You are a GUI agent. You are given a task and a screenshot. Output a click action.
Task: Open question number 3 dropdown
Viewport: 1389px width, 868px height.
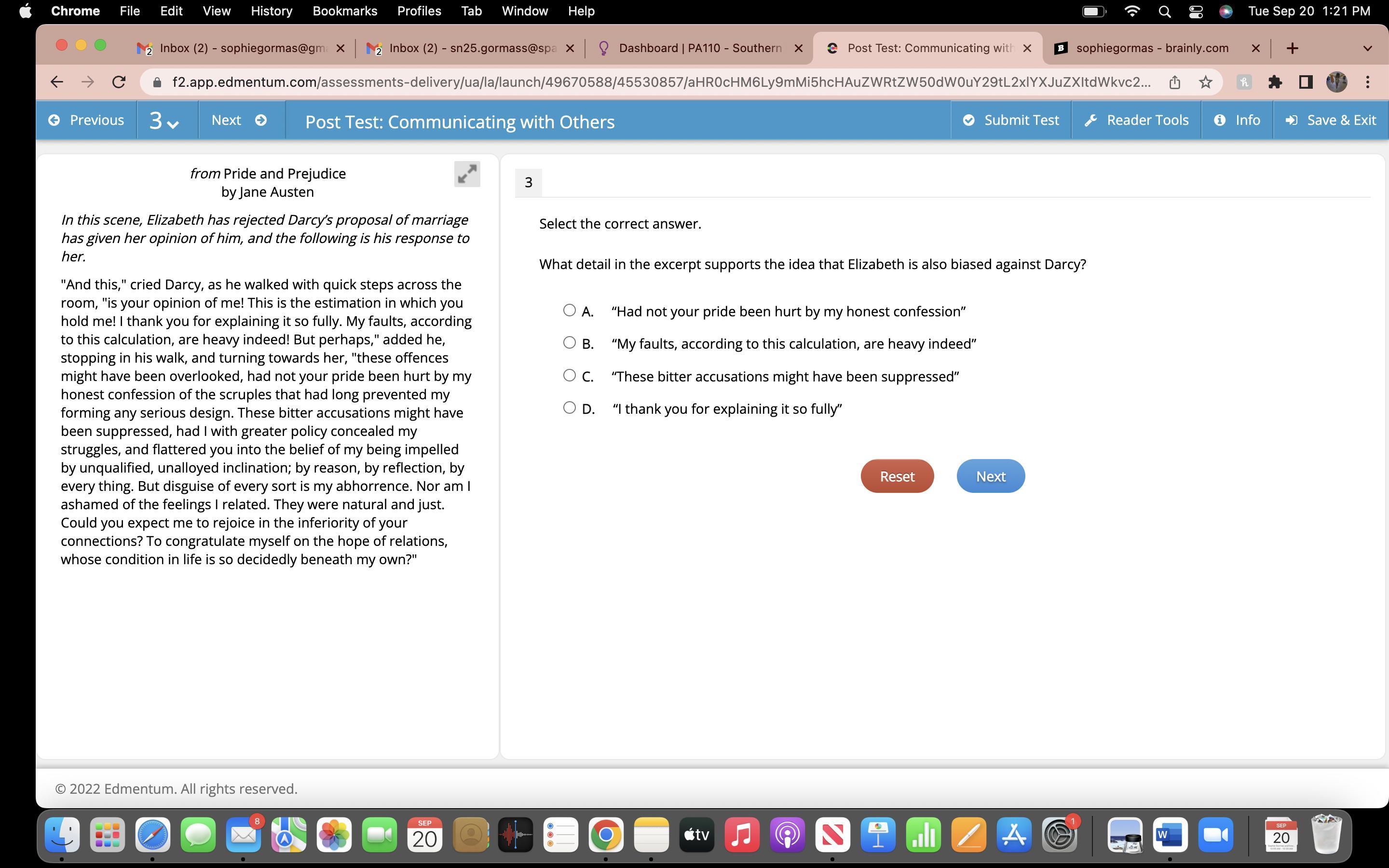click(x=165, y=121)
